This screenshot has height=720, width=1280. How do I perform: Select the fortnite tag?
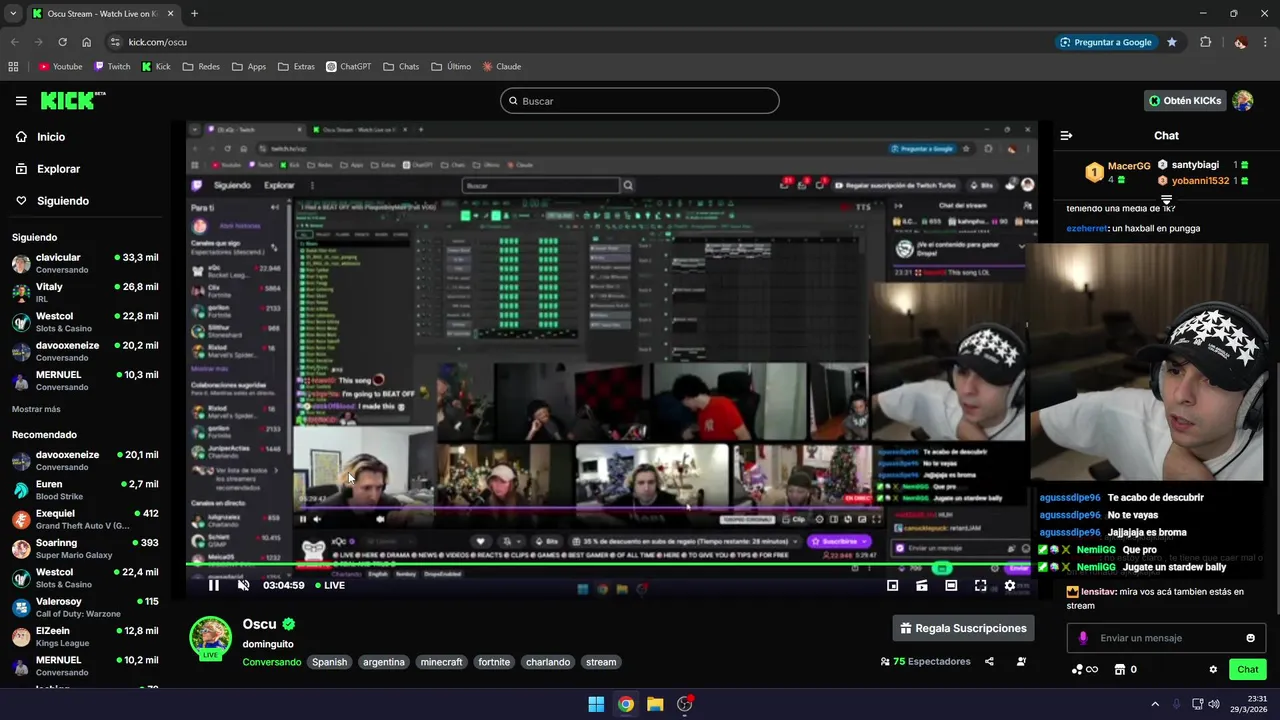494,662
